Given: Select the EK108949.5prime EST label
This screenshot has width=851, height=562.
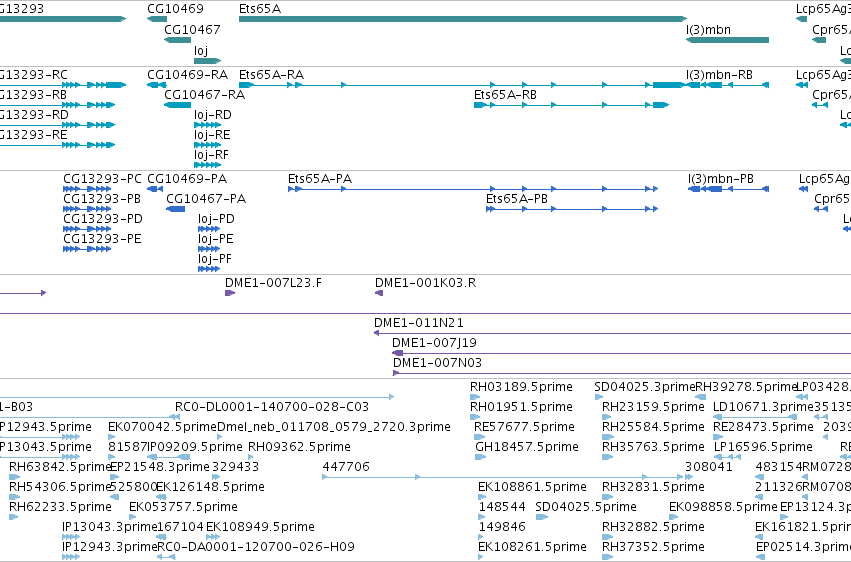Looking at the screenshot, I should [x=261, y=527].
